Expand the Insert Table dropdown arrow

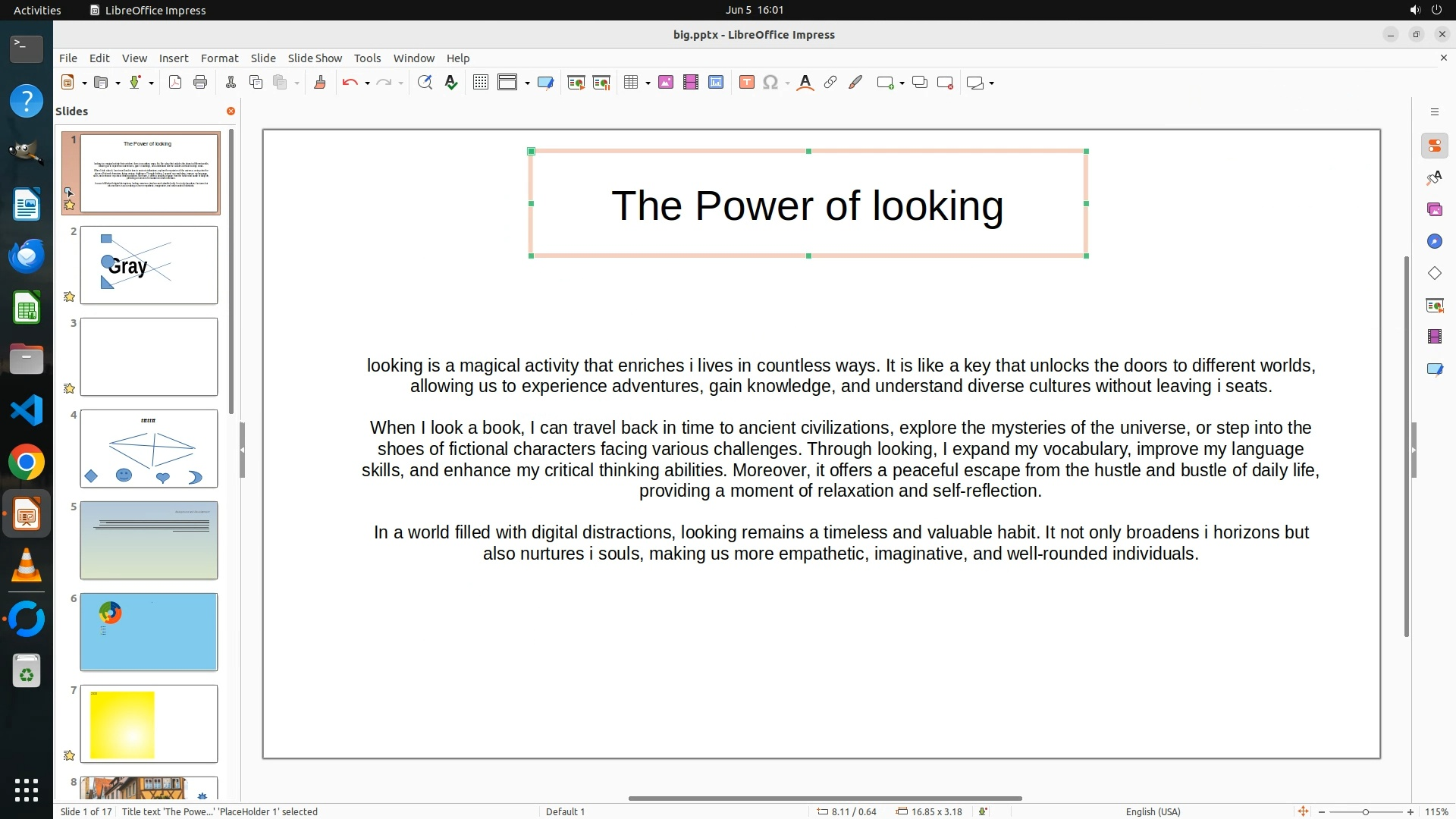click(x=648, y=83)
